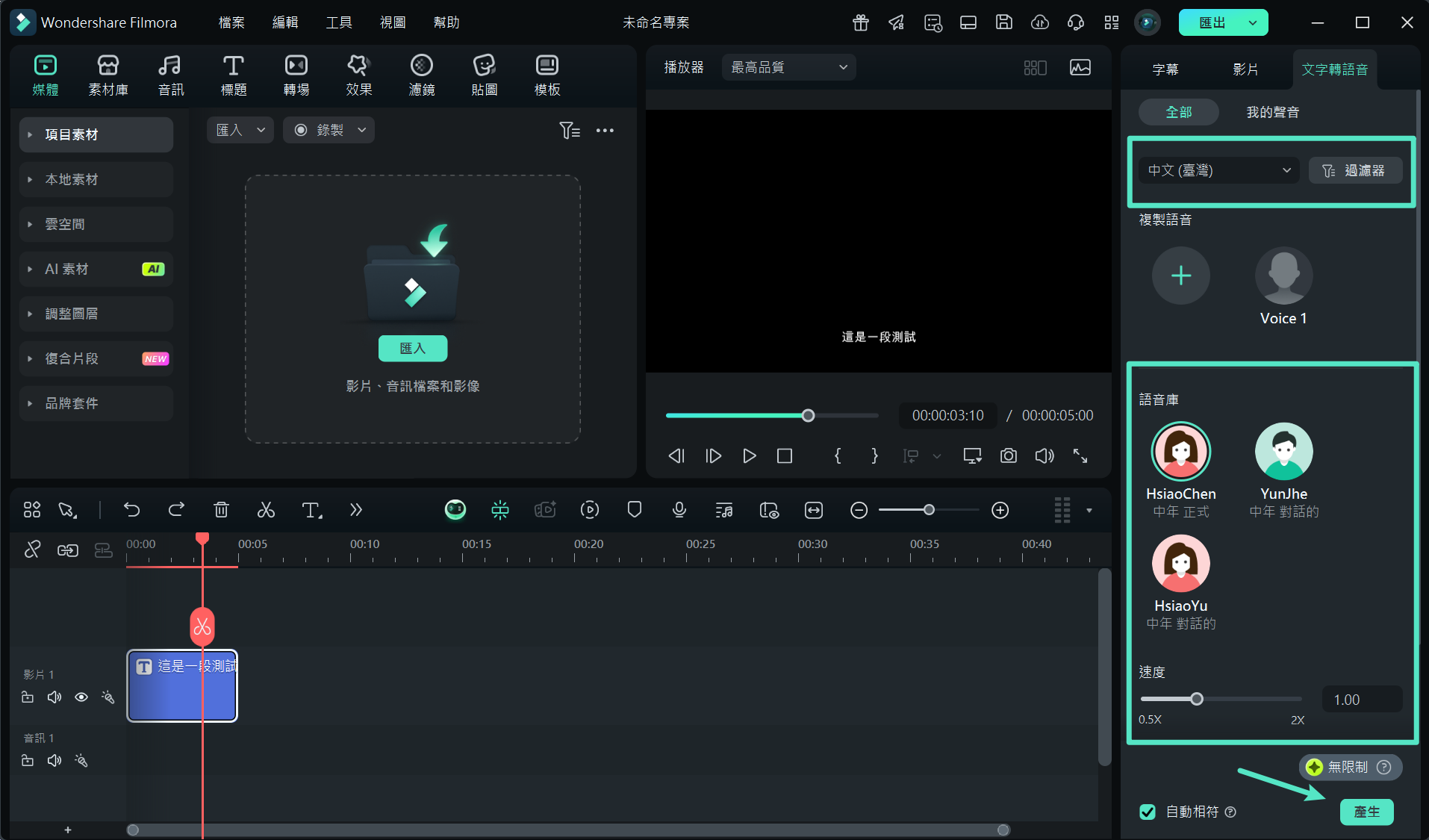Viewport: 1429px width, 840px height.
Task: Open the 最高品質 quality dropdown
Action: click(789, 67)
